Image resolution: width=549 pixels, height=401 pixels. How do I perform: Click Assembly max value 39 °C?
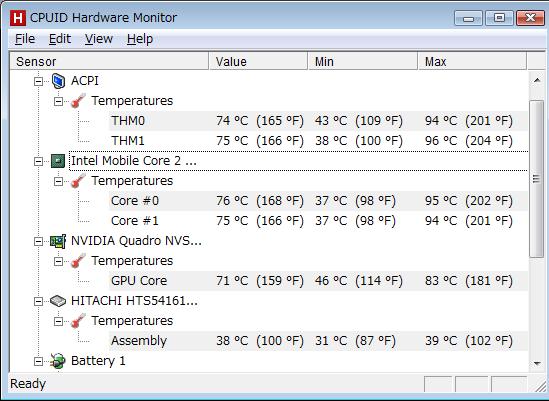point(469,341)
